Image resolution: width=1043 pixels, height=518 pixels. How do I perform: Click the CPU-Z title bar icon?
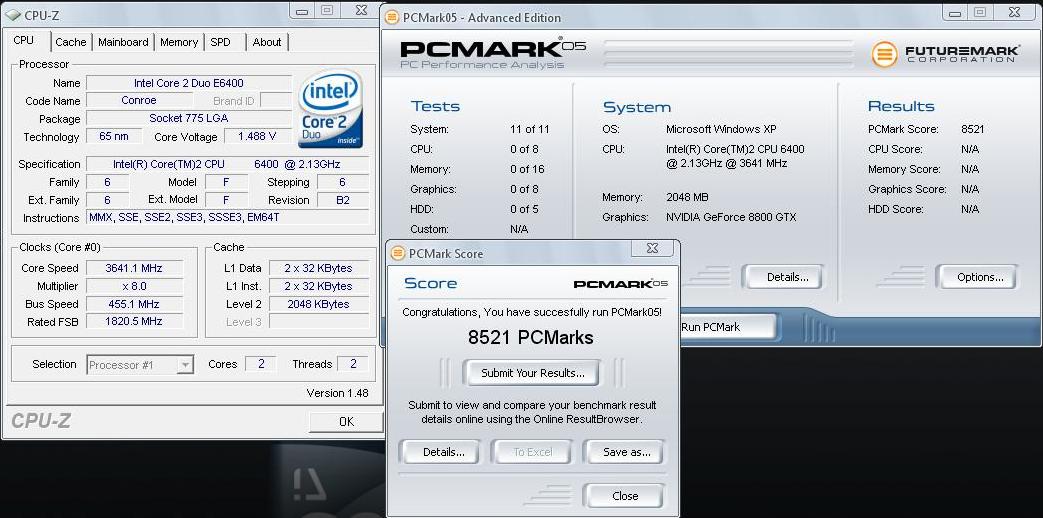coord(13,15)
